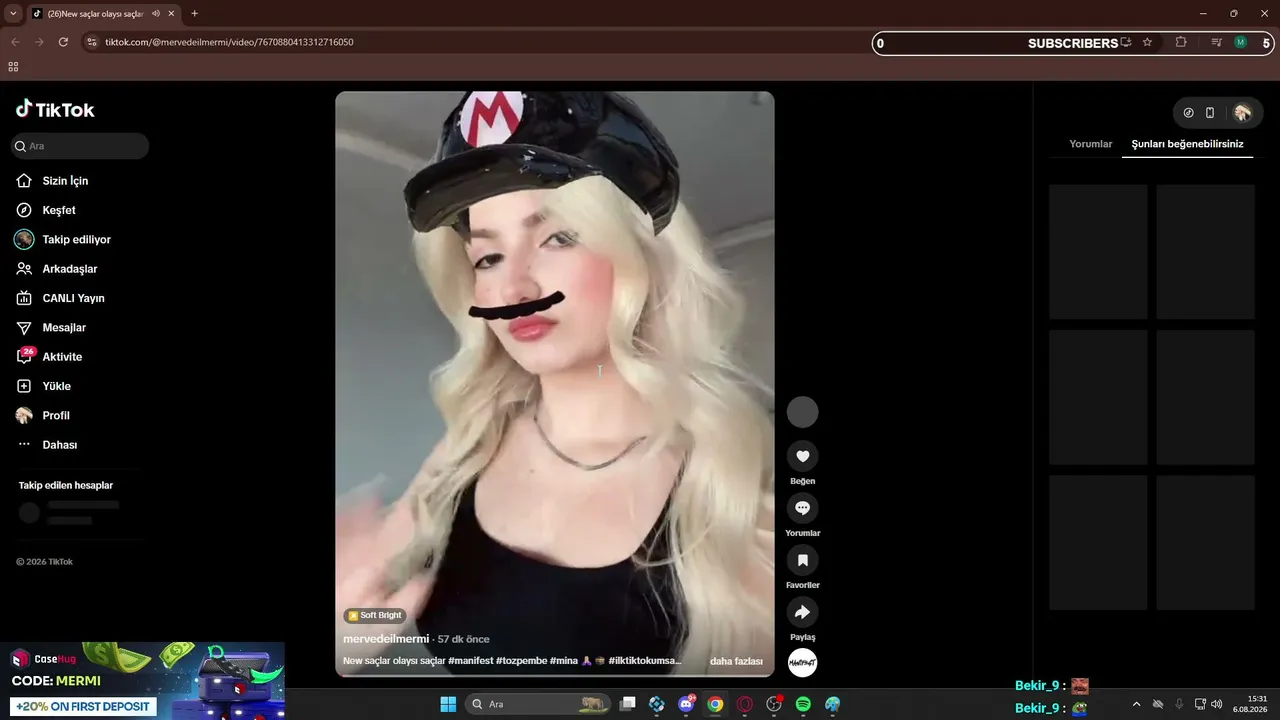Open Mesajlar messages inbox
The height and width of the screenshot is (720, 1280).
[51, 327]
